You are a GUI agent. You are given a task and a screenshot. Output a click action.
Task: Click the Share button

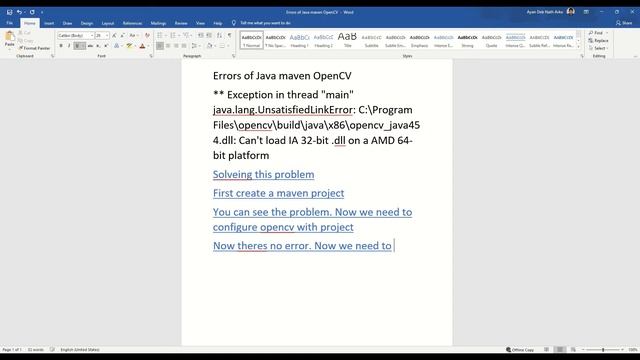624,23
